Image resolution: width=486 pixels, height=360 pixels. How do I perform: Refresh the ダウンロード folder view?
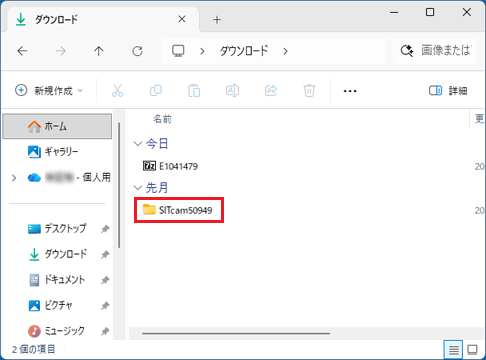point(137,51)
